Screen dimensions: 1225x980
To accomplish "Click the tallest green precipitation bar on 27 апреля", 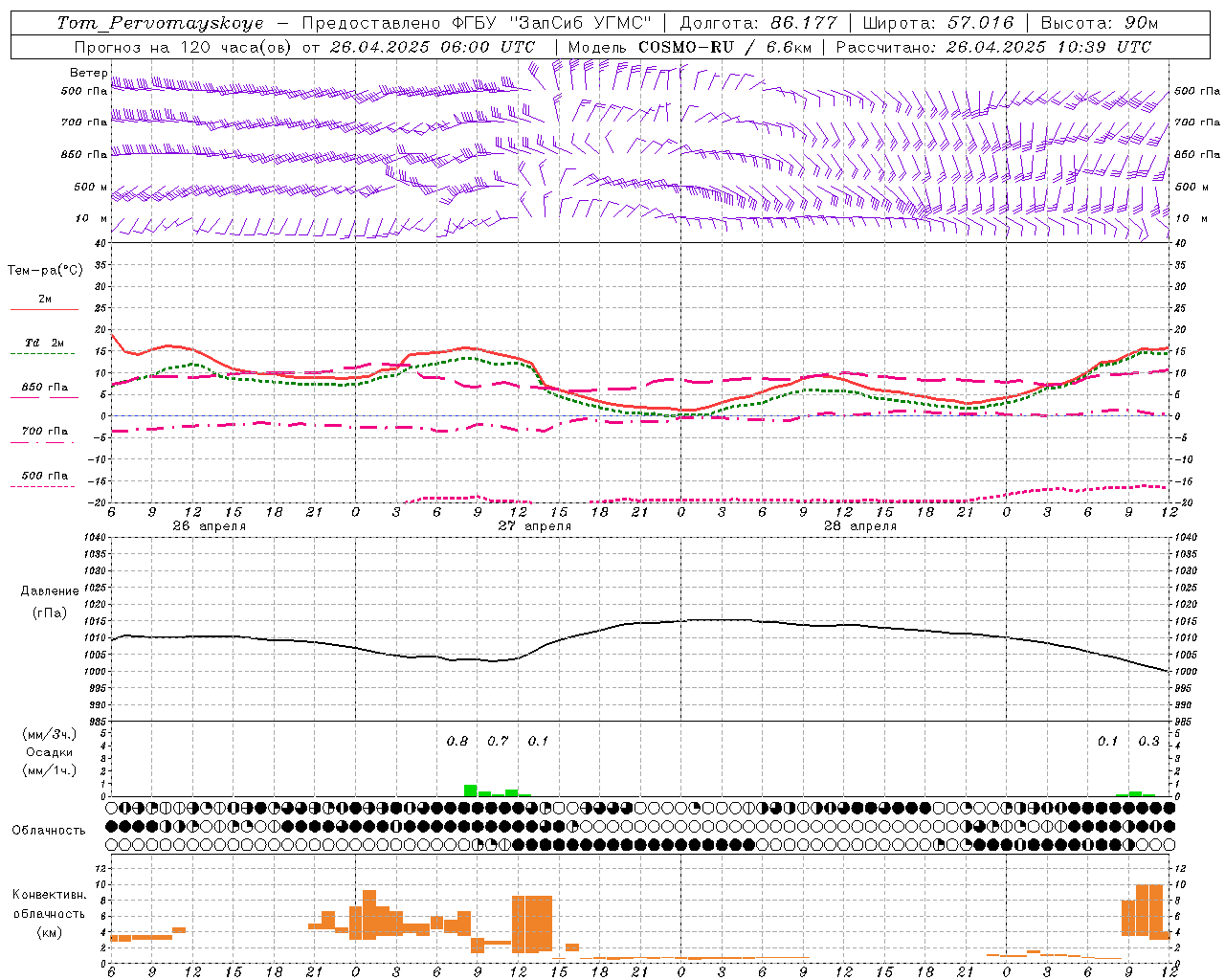I will (x=470, y=791).
